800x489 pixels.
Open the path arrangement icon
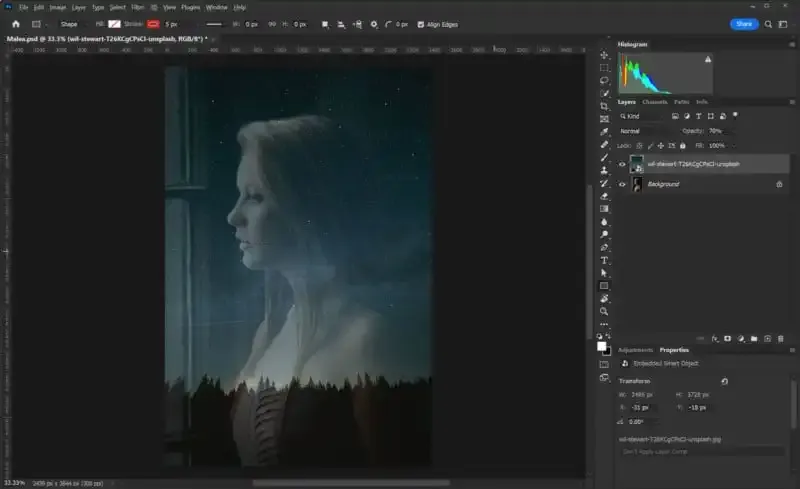pos(357,25)
